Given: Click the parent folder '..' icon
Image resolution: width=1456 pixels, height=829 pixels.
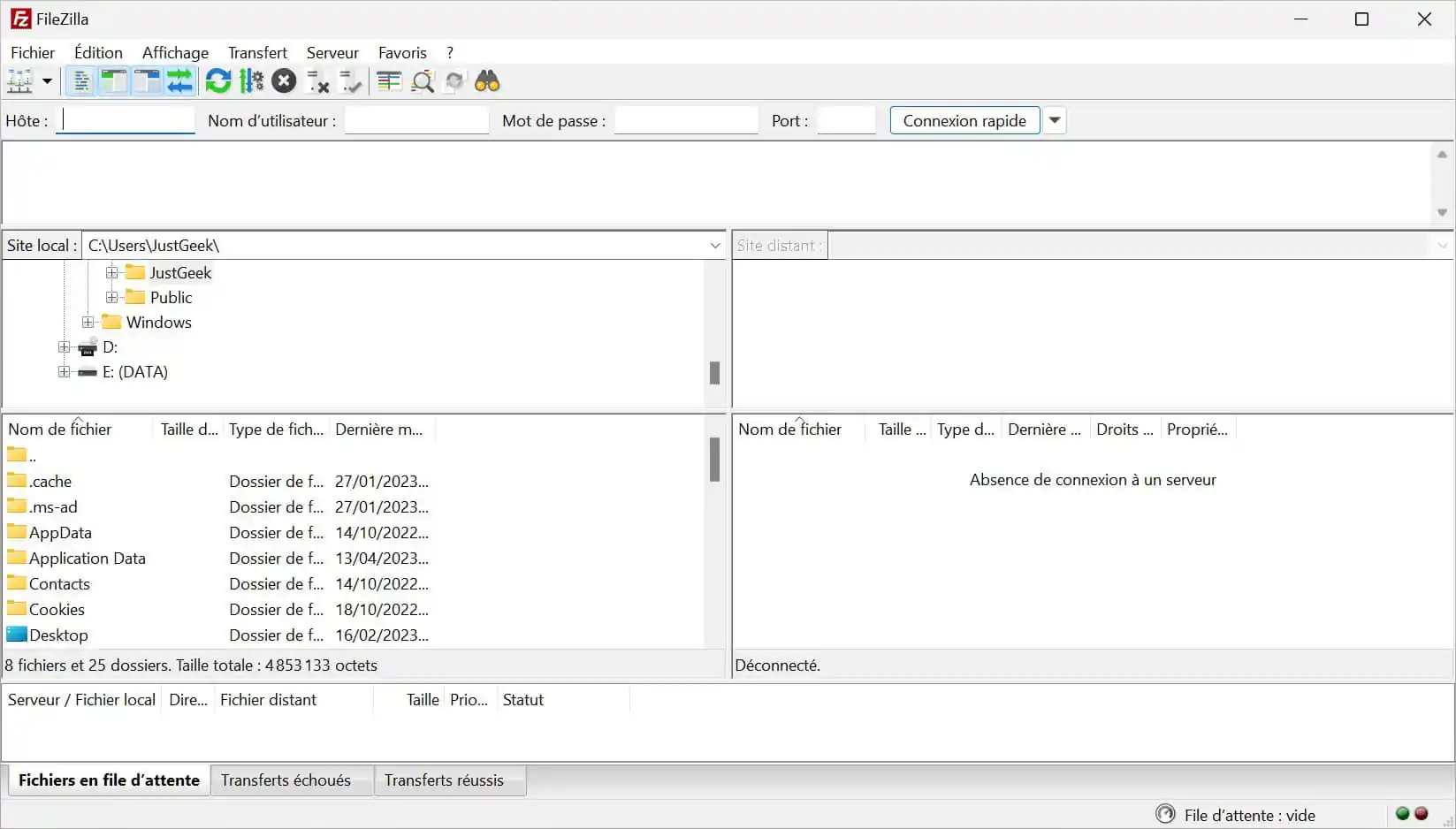Looking at the screenshot, I should (17, 455).
